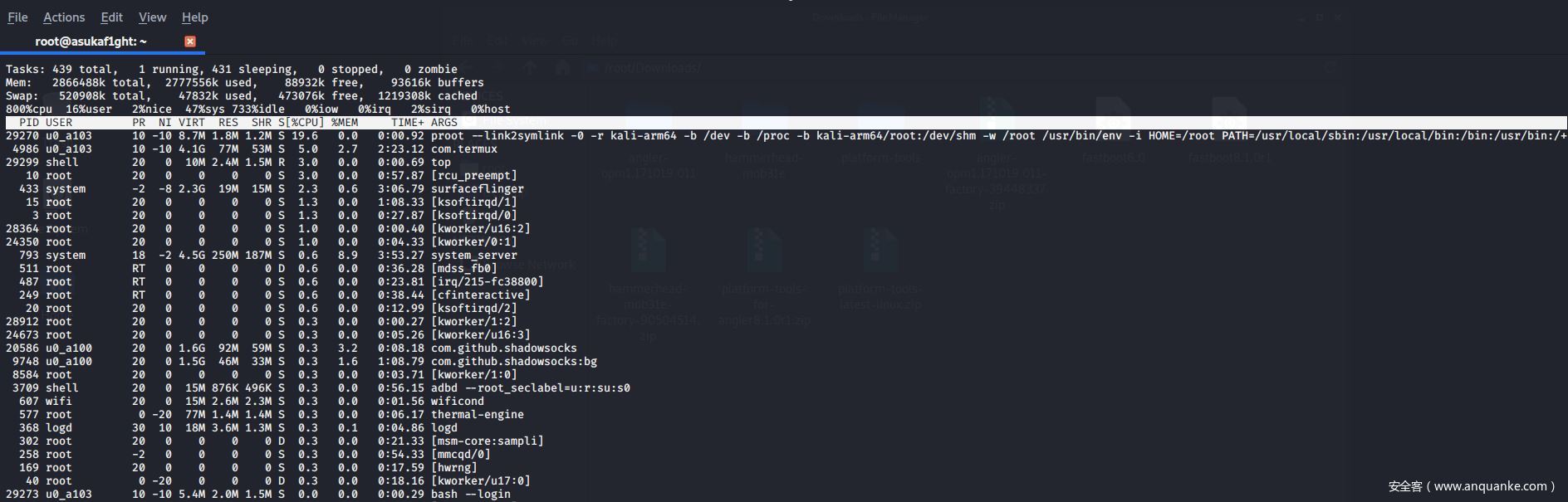Click the ARGS column header
Image resolution: width=1568 pixels, height=502 pixels.
tap(443, 123)
